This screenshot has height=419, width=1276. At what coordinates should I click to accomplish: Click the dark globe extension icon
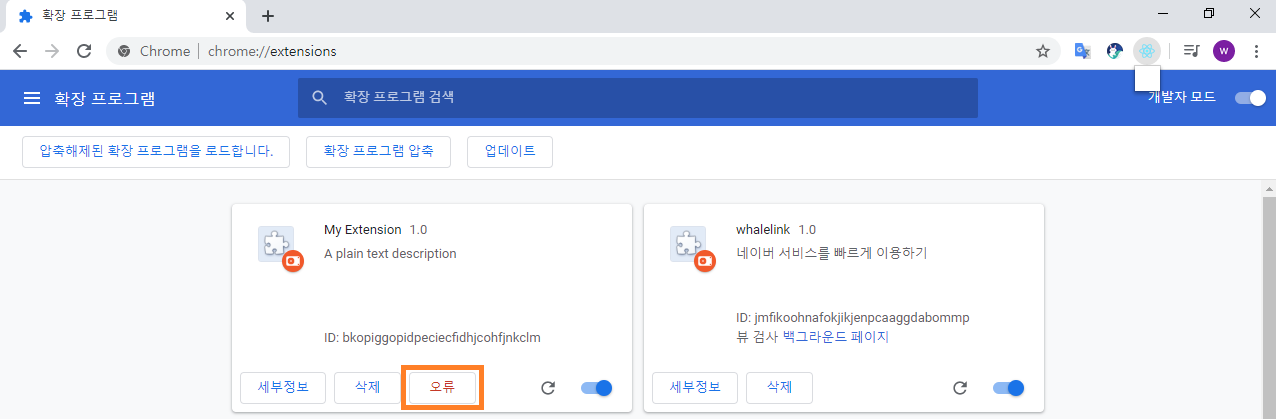1114,51
